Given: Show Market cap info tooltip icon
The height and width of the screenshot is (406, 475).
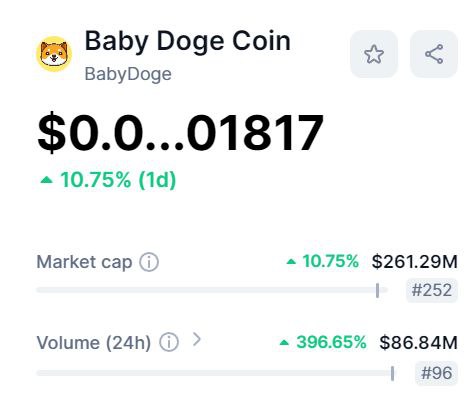Looking at the screenshot, I should pos(149,262).
